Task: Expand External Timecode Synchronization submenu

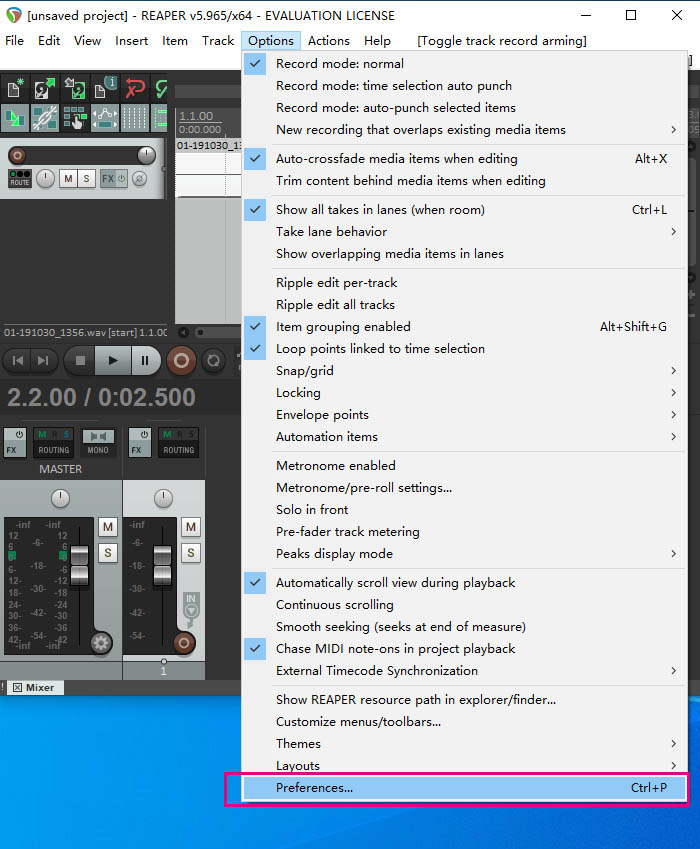Action: tap(465, 671)
